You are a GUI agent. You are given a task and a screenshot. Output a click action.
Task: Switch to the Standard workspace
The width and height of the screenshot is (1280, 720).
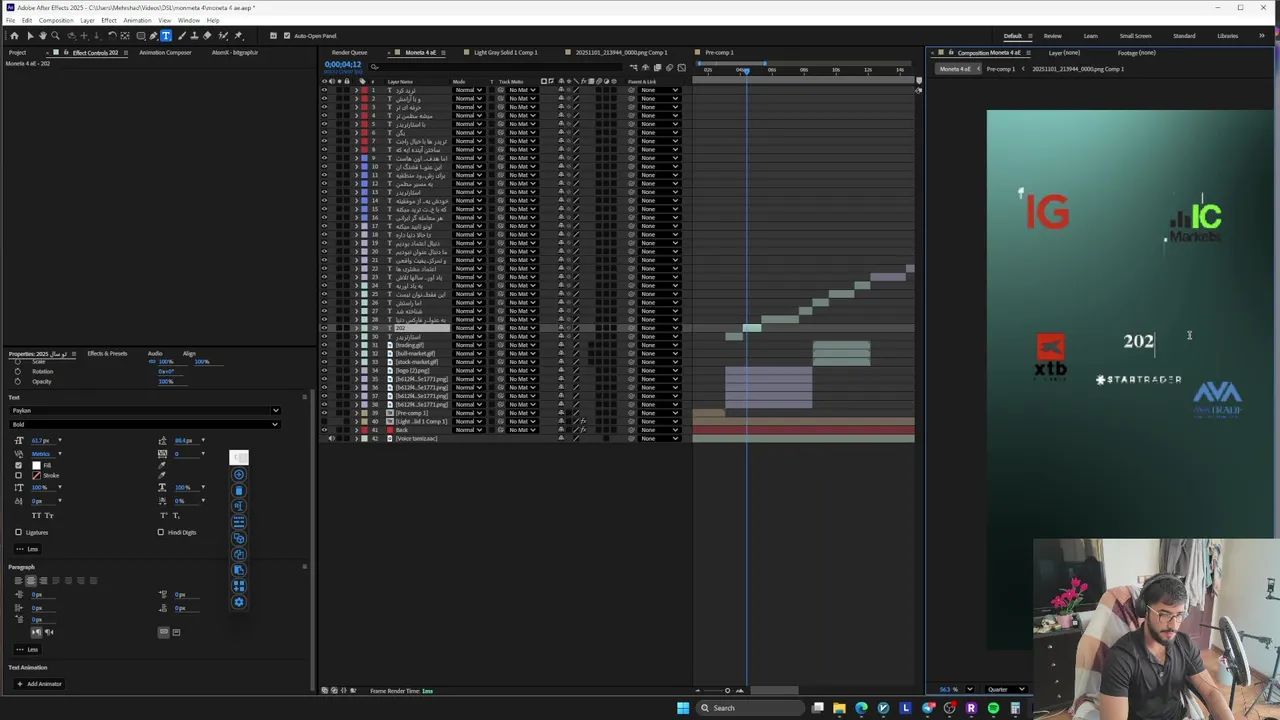tap(1184, 36)
